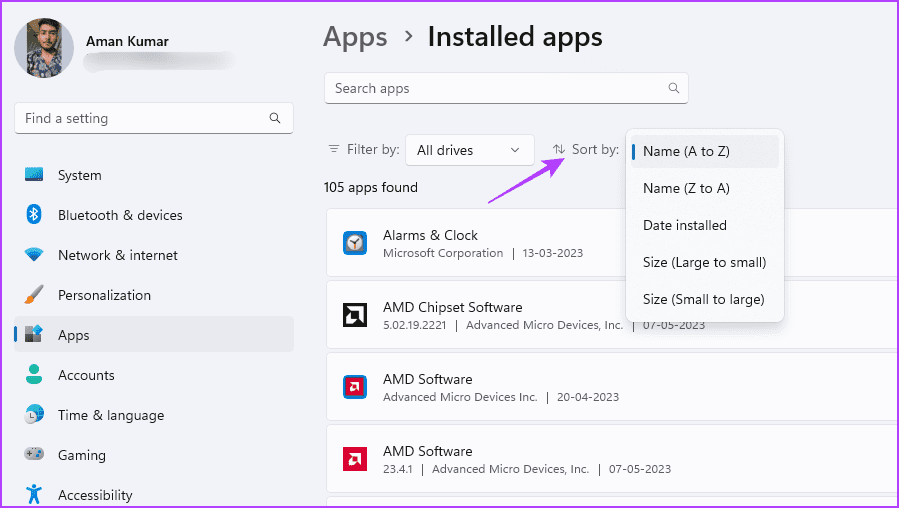Sort by Size (Small to large)
The height and width of the screenshot is (508, 899).
pos(705,299)
